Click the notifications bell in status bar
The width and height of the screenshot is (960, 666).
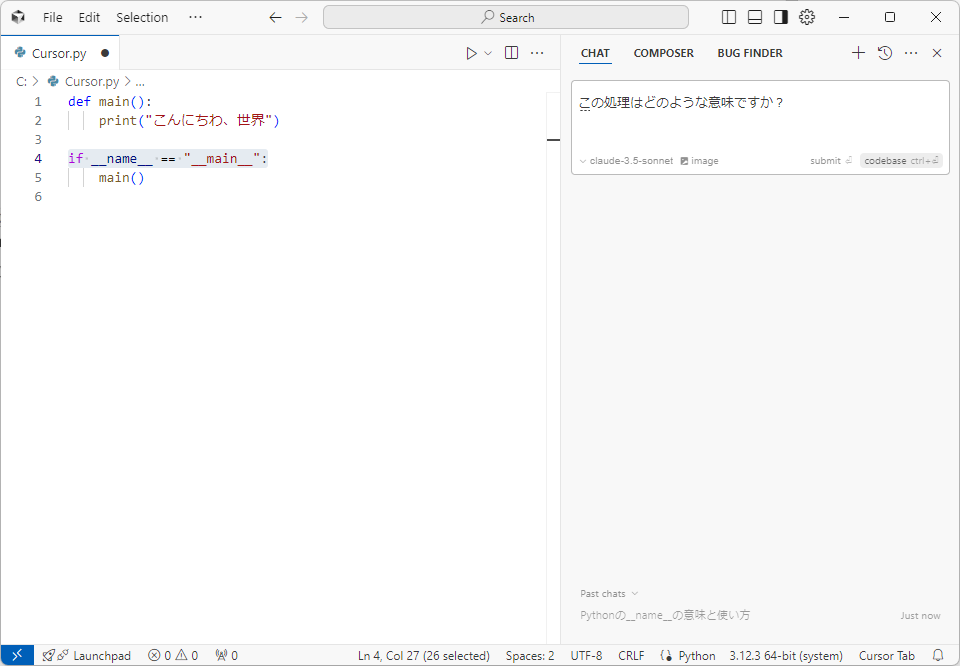(x=938, y=656)
